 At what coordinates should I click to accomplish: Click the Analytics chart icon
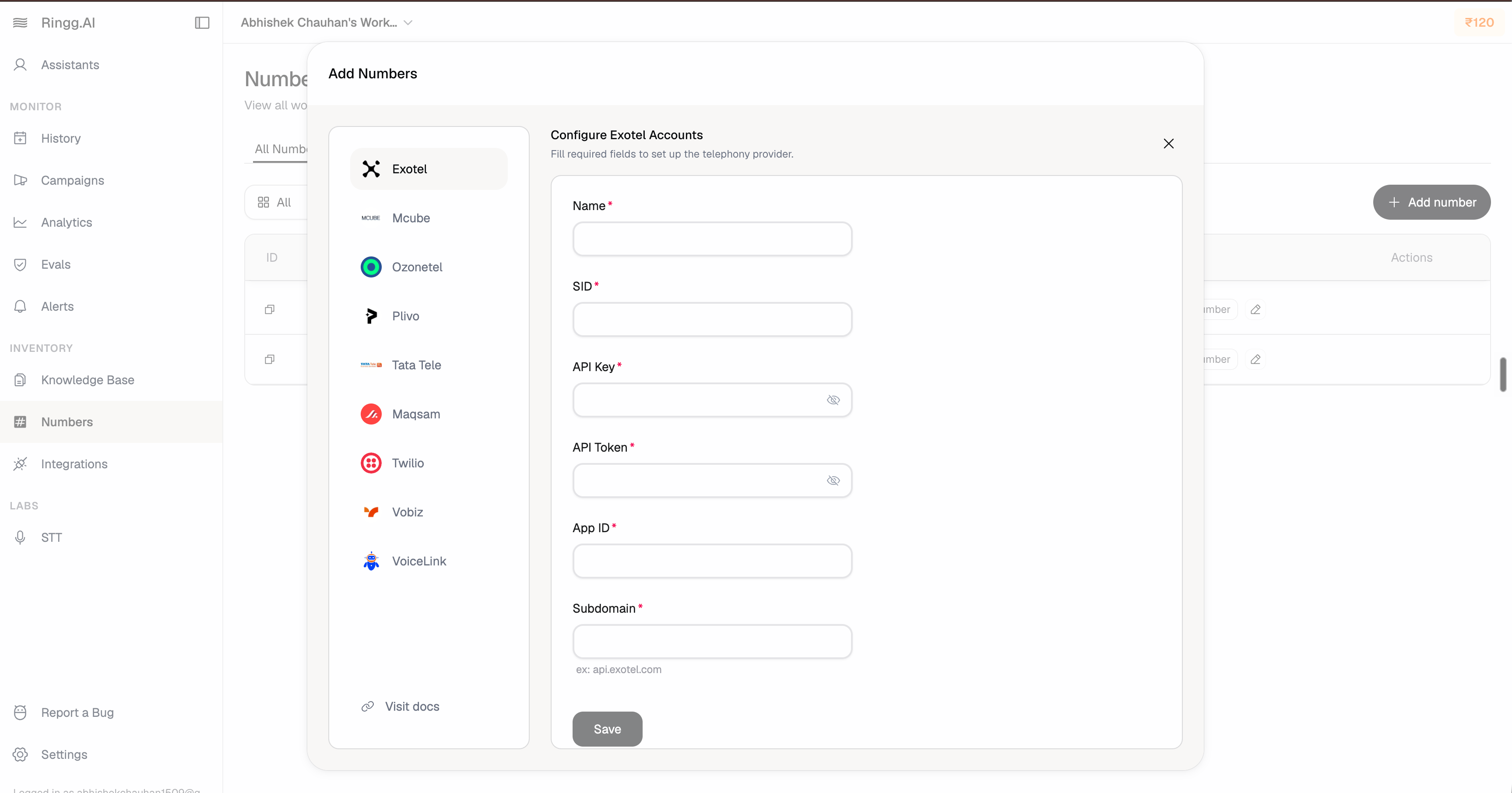pos(20,222)
